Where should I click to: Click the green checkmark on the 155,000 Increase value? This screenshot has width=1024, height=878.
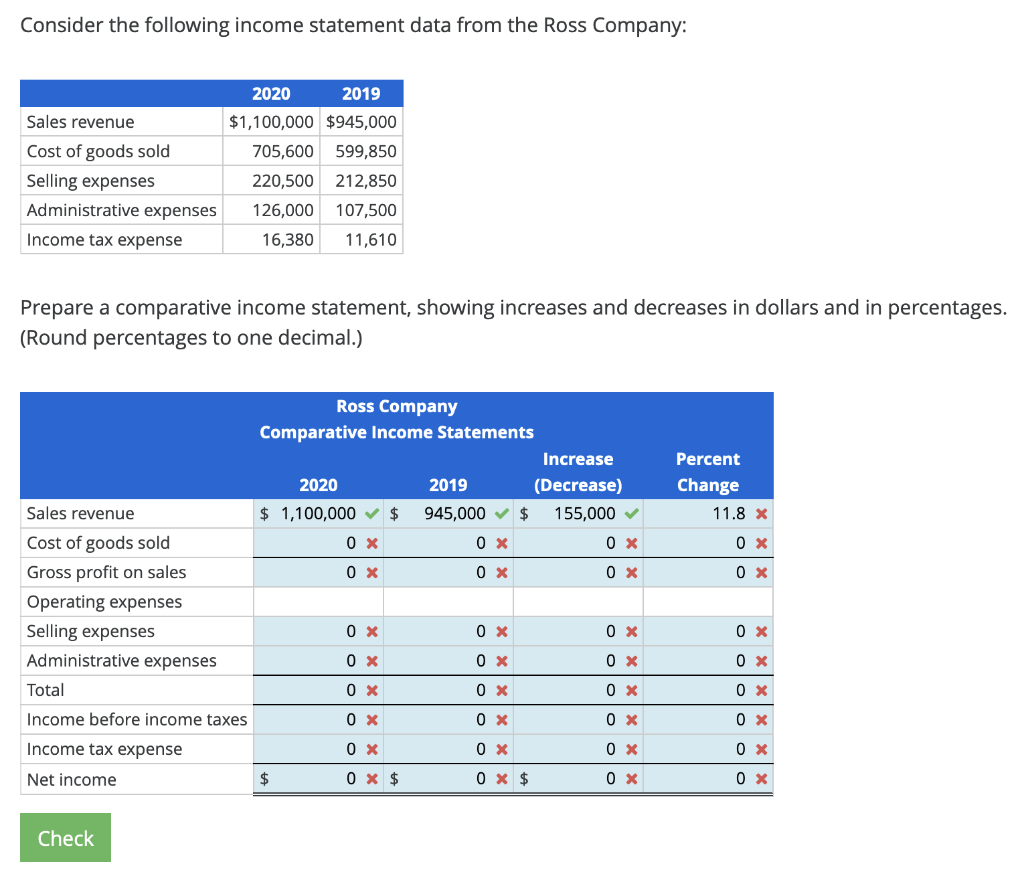631,513
